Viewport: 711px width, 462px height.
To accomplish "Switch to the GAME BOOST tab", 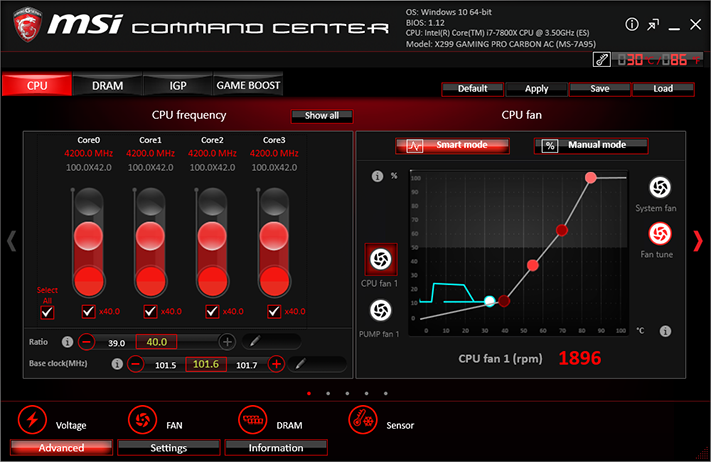I will point(248,85).
